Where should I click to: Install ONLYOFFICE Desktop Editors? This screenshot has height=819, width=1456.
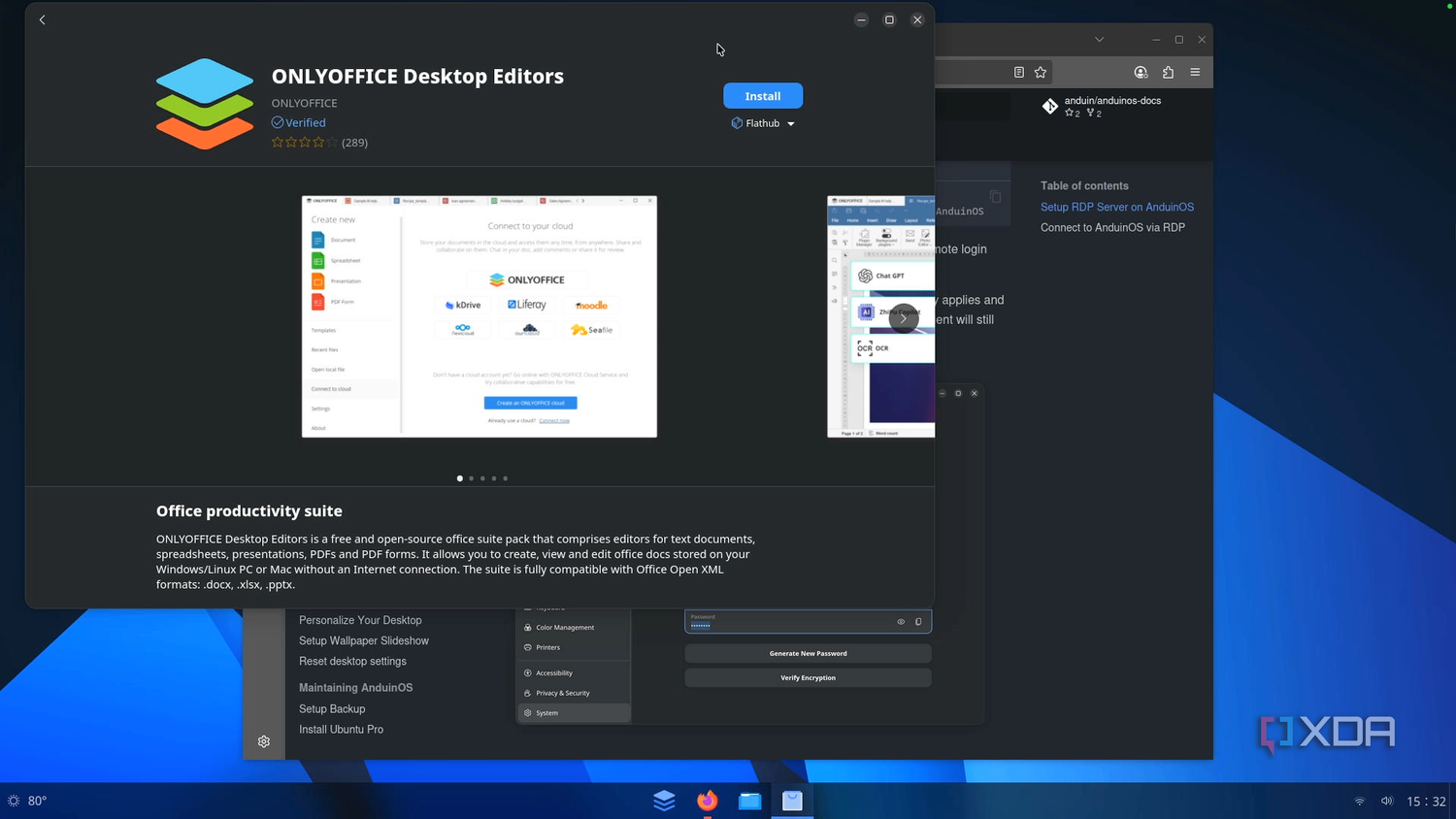(763, 96)
